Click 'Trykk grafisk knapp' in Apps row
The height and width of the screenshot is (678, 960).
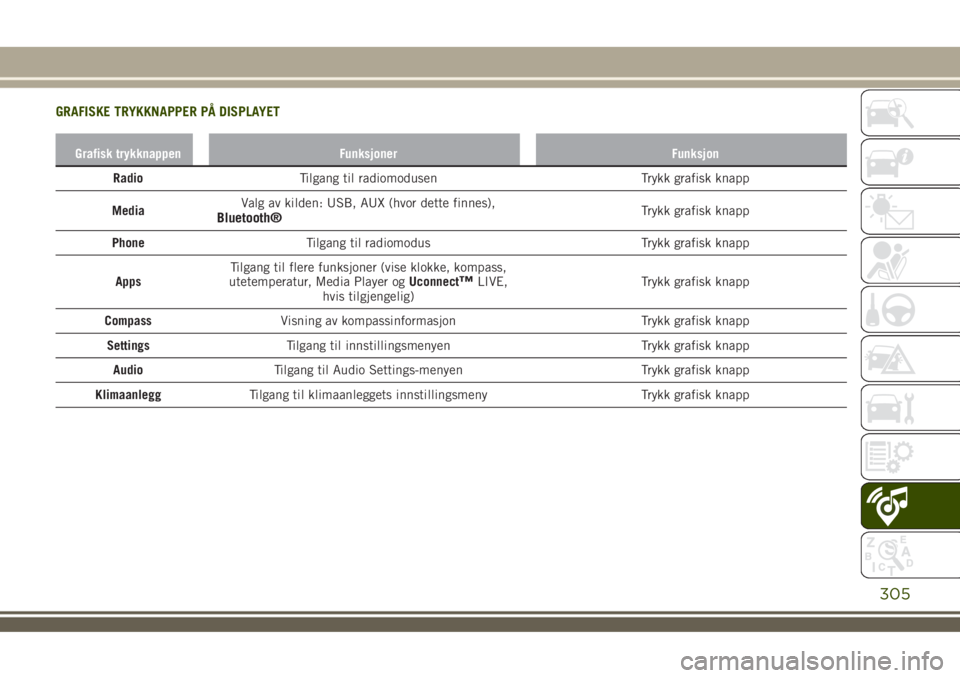pyautogui.click(x=695, y=282)
